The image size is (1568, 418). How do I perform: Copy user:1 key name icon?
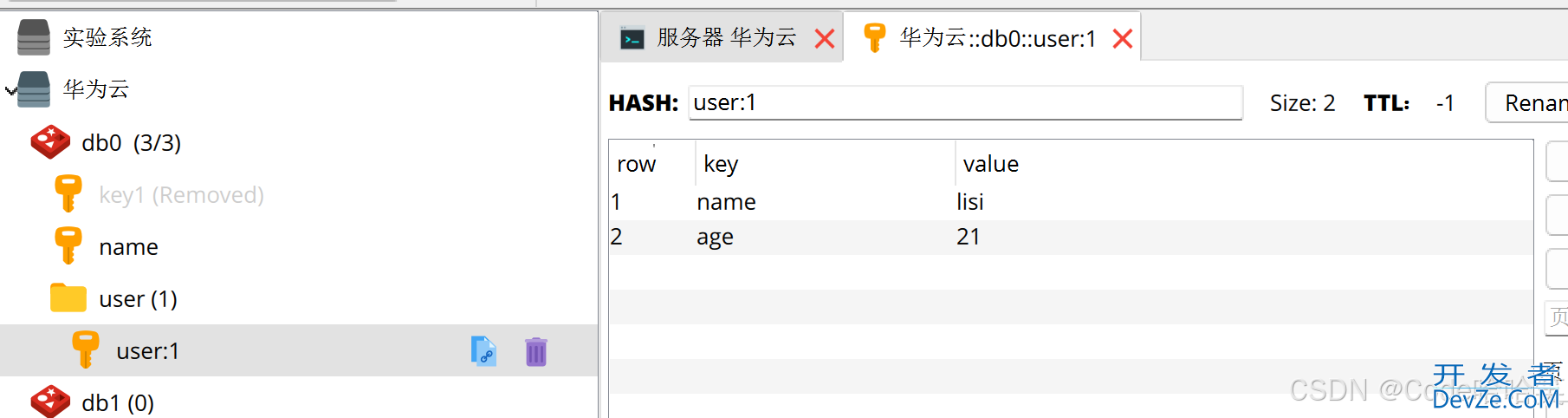(x=483, y=351)
